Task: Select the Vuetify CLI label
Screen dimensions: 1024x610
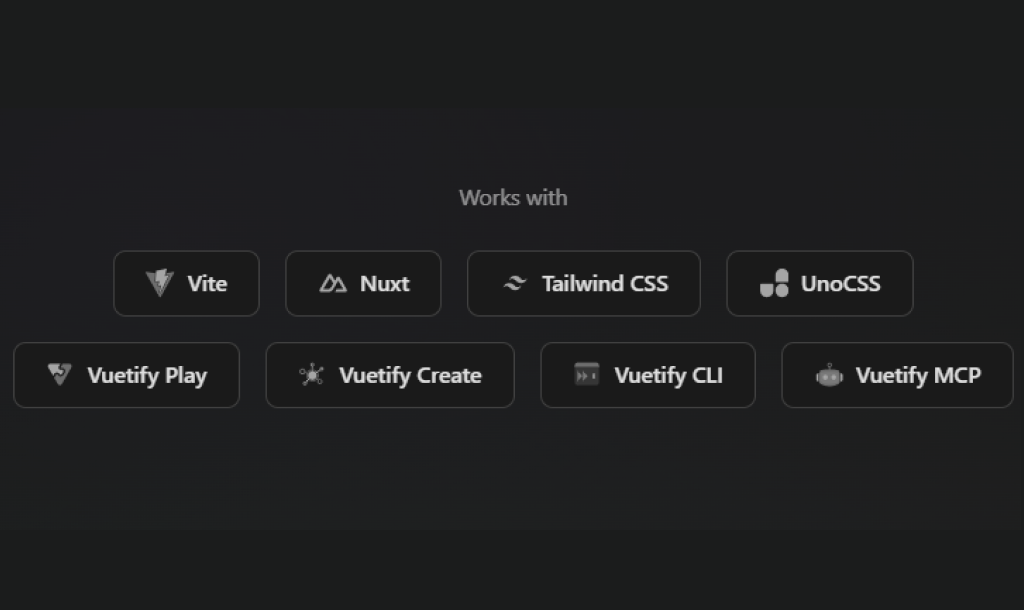Action: coord(669,376)
